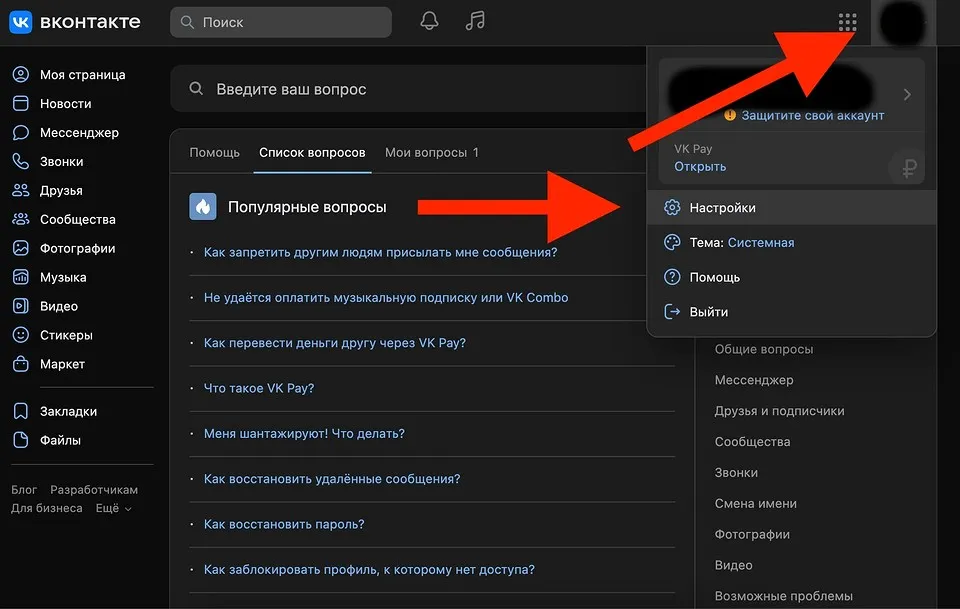
Task: Select 'Возможные проблемы' category
Action: point(784,596)
